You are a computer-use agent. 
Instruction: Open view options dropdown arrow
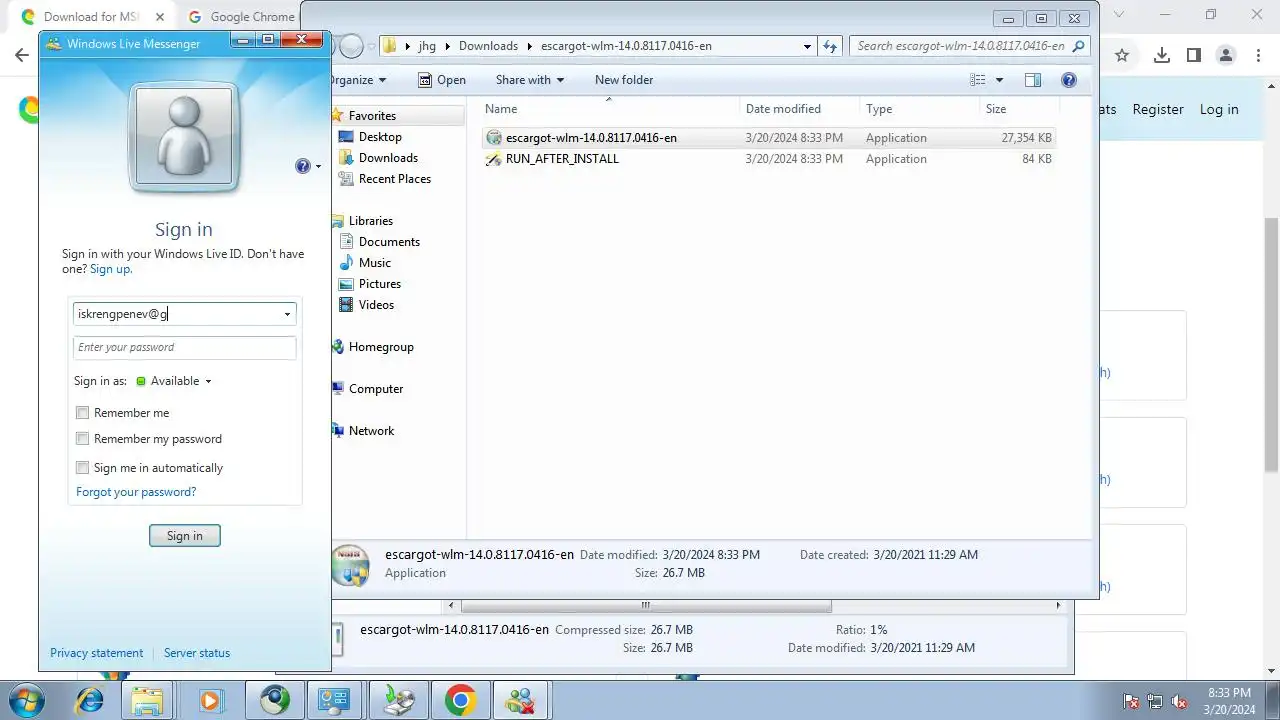999,80
